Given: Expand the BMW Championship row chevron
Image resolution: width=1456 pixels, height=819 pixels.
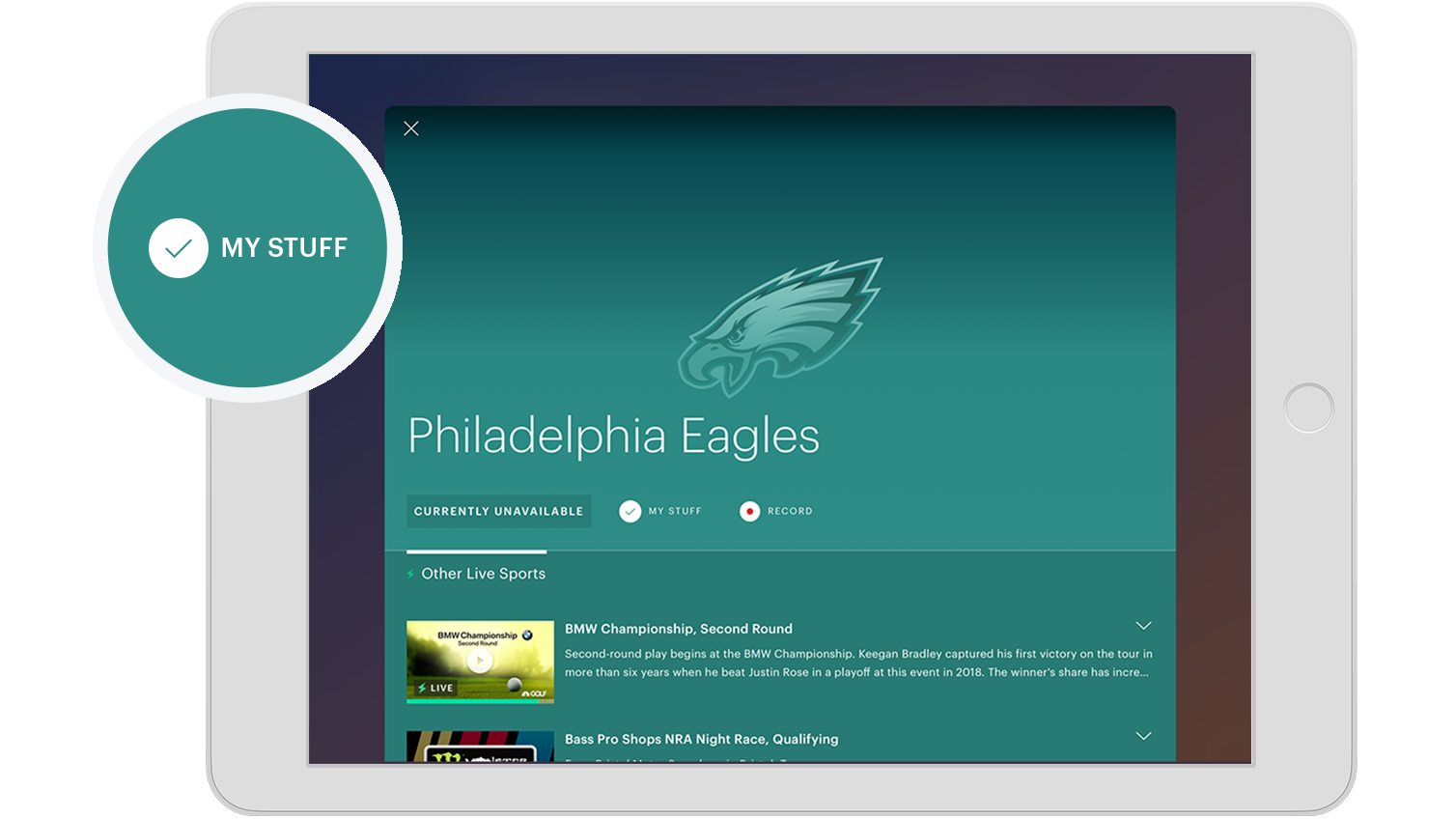Looking at the screenshot, I should pyautogui.click(x=1143, y=626).
